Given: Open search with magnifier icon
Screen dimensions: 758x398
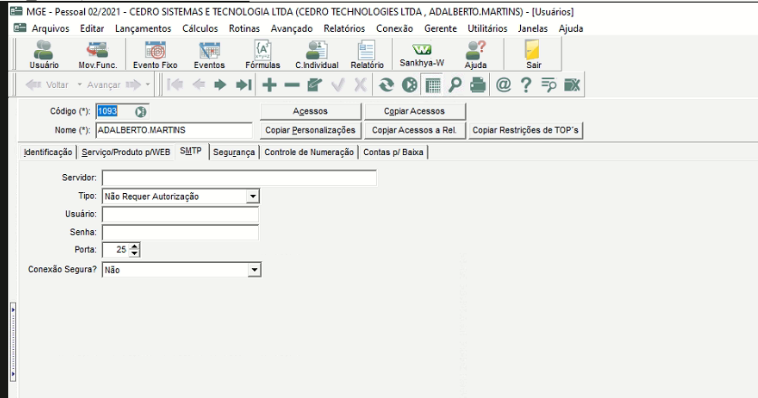Looking at the screenshot, I should coord(454,85).
